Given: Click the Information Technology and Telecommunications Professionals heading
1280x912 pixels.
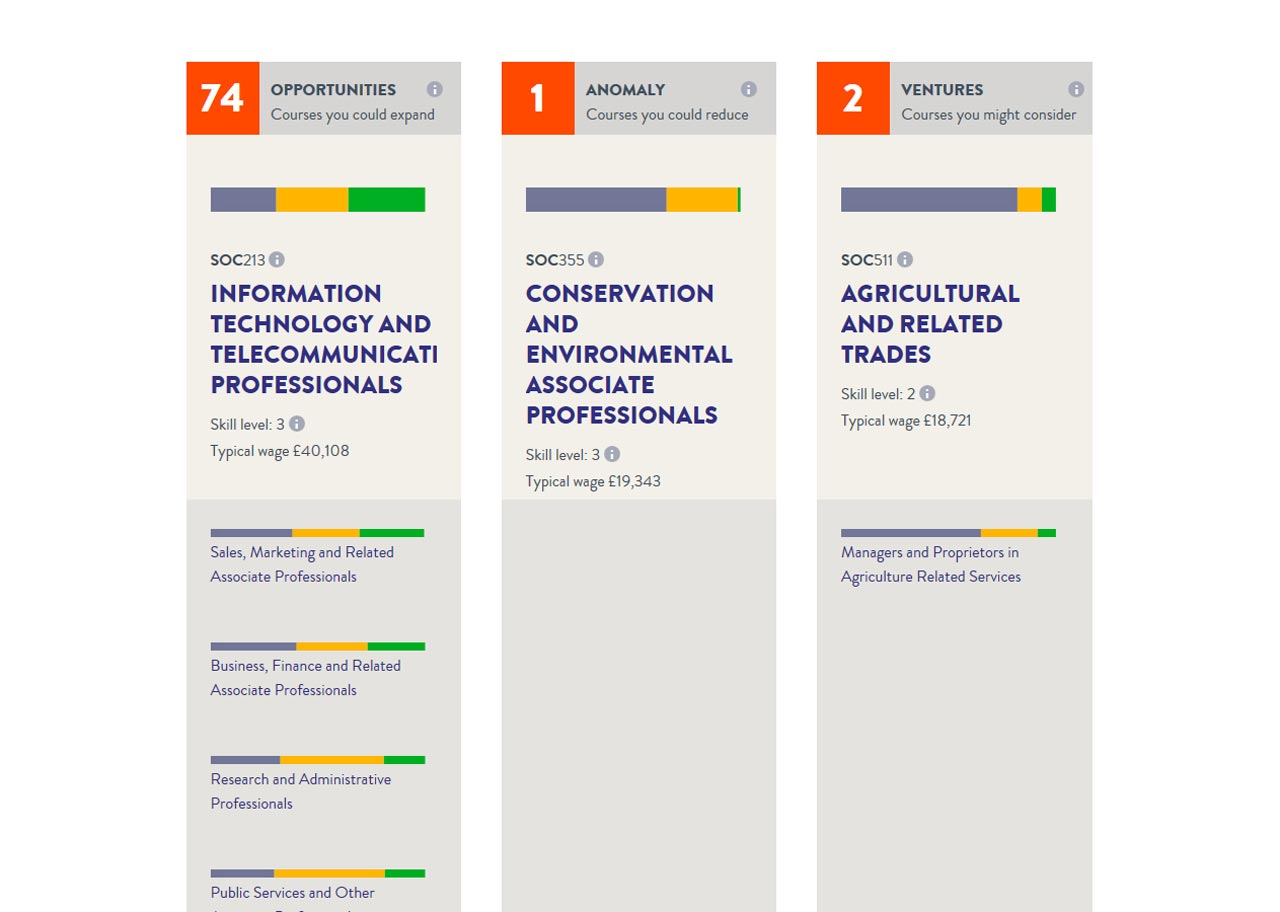Looking at the screenshot, I should pos(322,339).
